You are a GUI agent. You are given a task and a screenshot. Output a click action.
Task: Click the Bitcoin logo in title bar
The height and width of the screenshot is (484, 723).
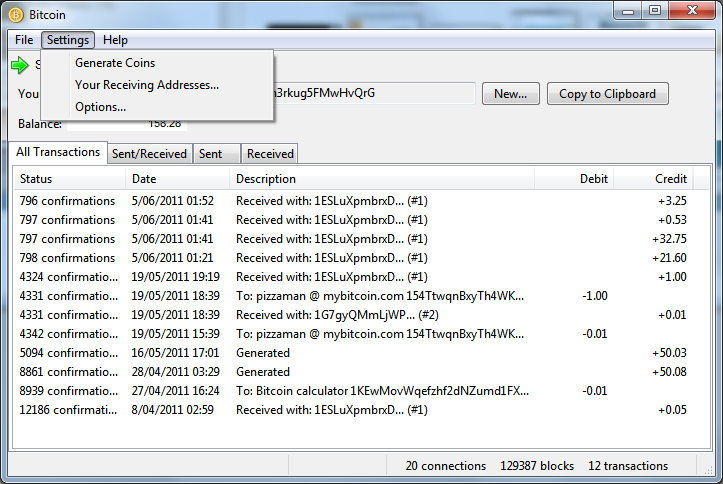click(17, 15)
